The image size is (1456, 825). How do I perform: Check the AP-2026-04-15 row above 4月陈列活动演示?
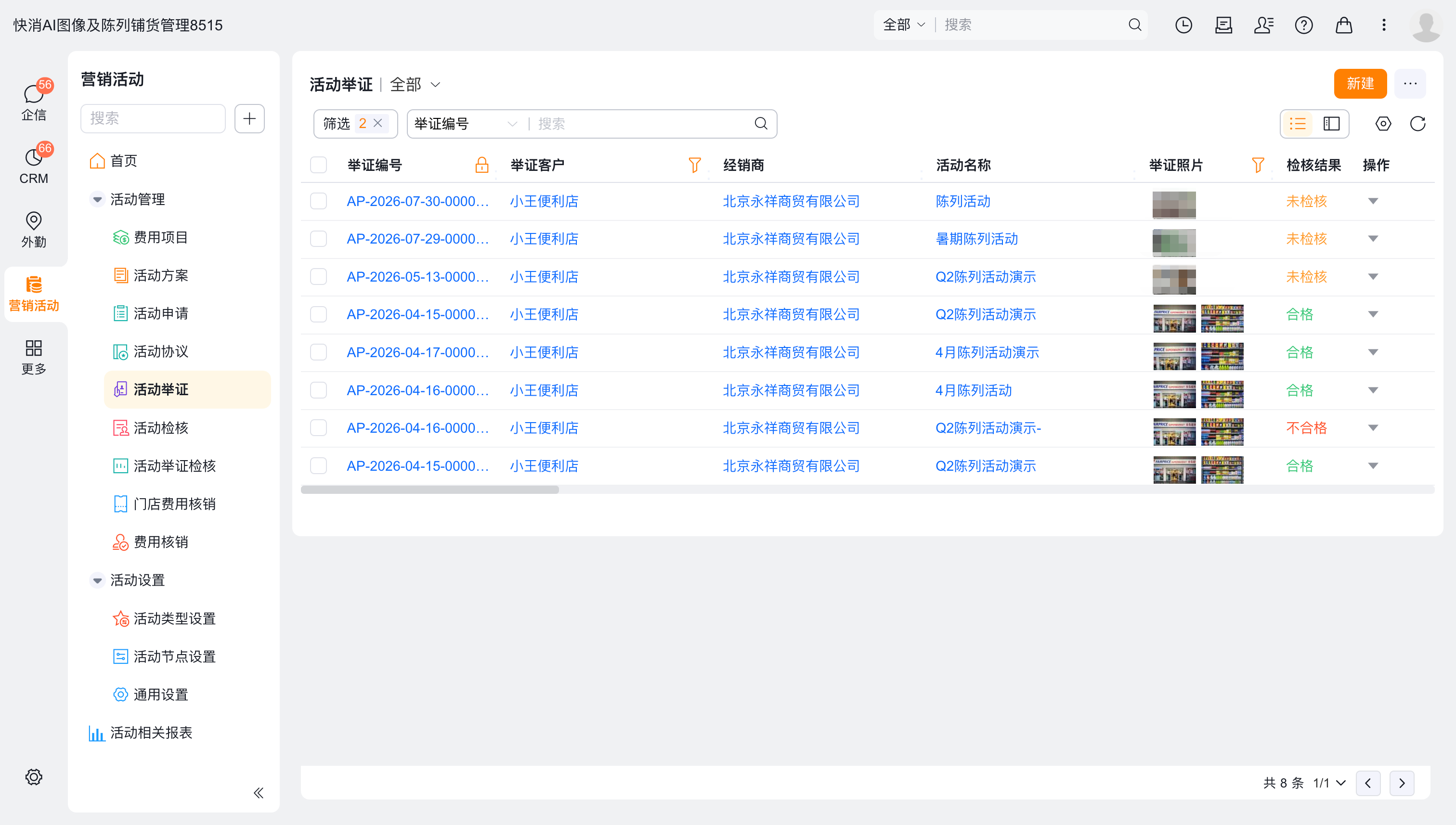point(319,314)
